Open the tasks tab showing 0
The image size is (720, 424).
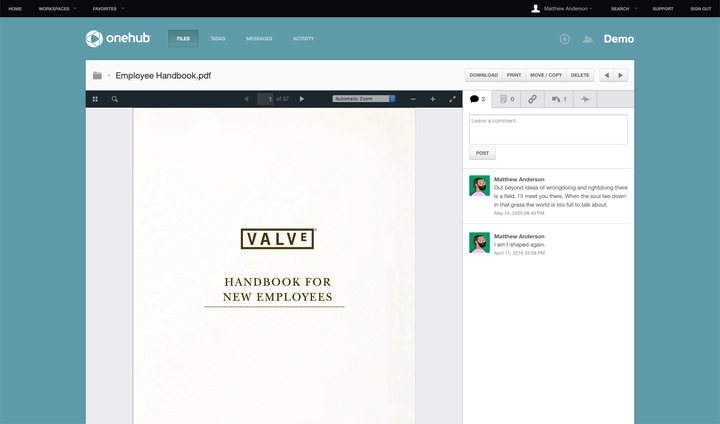506,99
